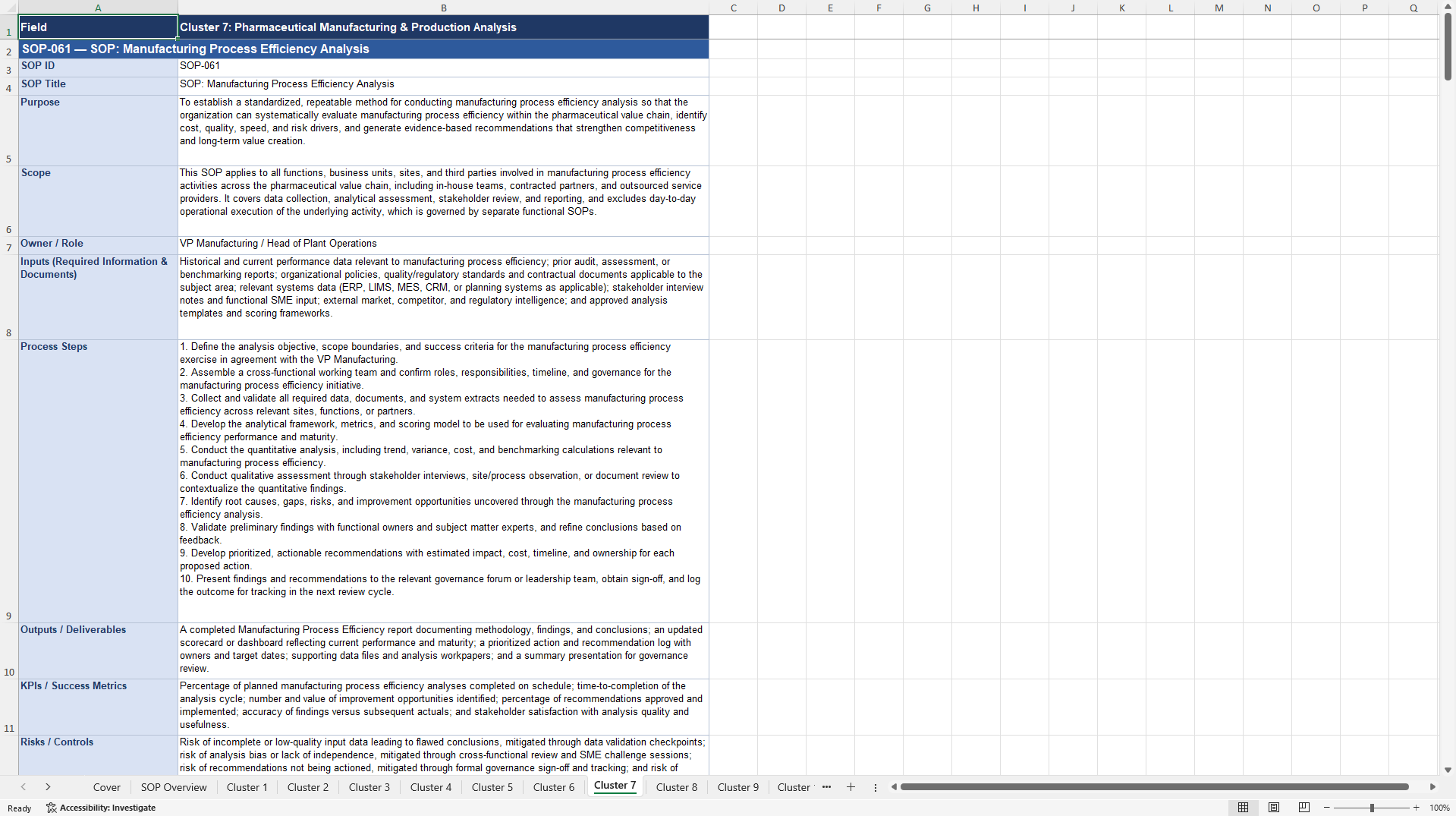Click the Select All corner triangle

click(9, 8)
